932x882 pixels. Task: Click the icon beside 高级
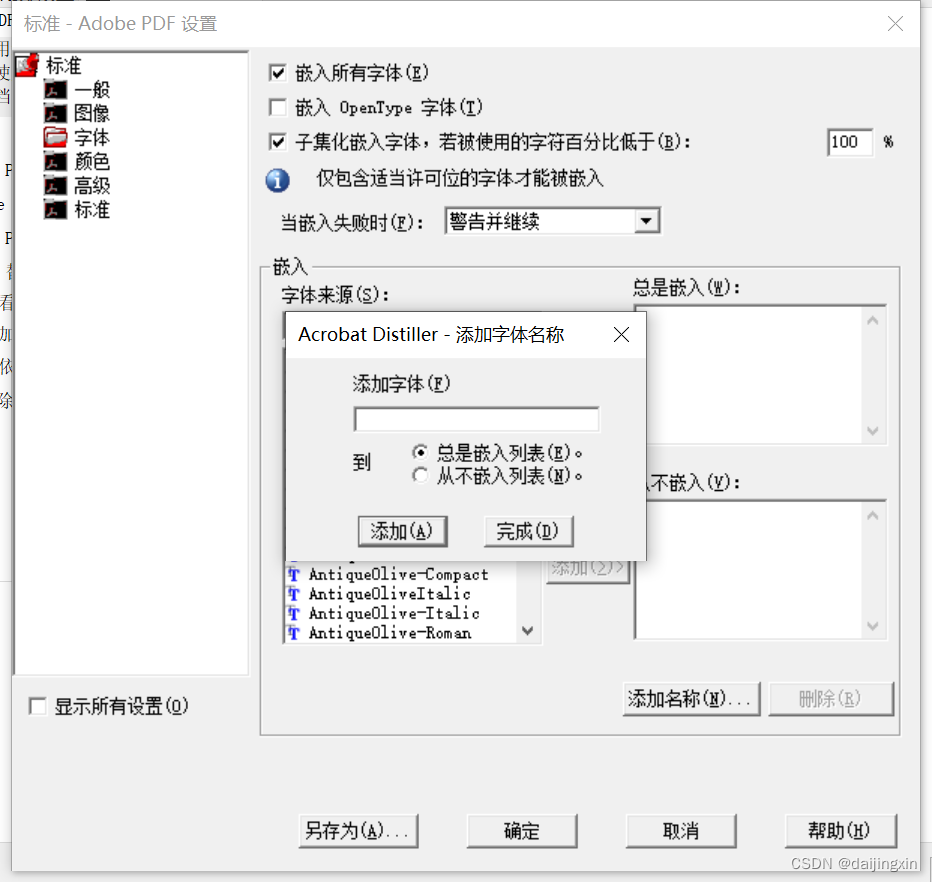pyautogui.click(x=55, y=185)
